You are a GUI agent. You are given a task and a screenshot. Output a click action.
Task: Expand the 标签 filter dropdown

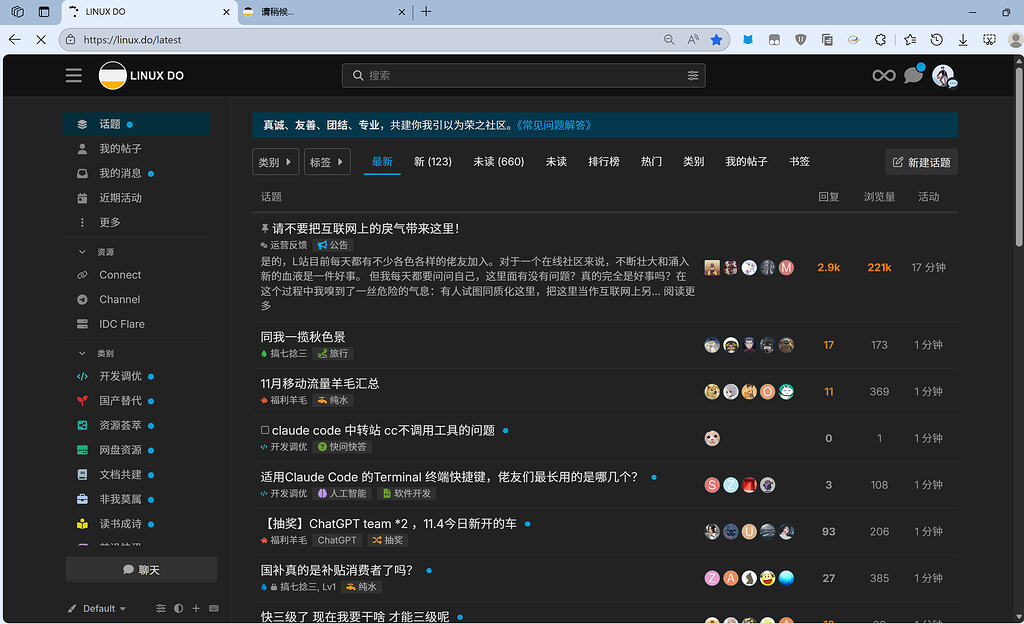327,162
